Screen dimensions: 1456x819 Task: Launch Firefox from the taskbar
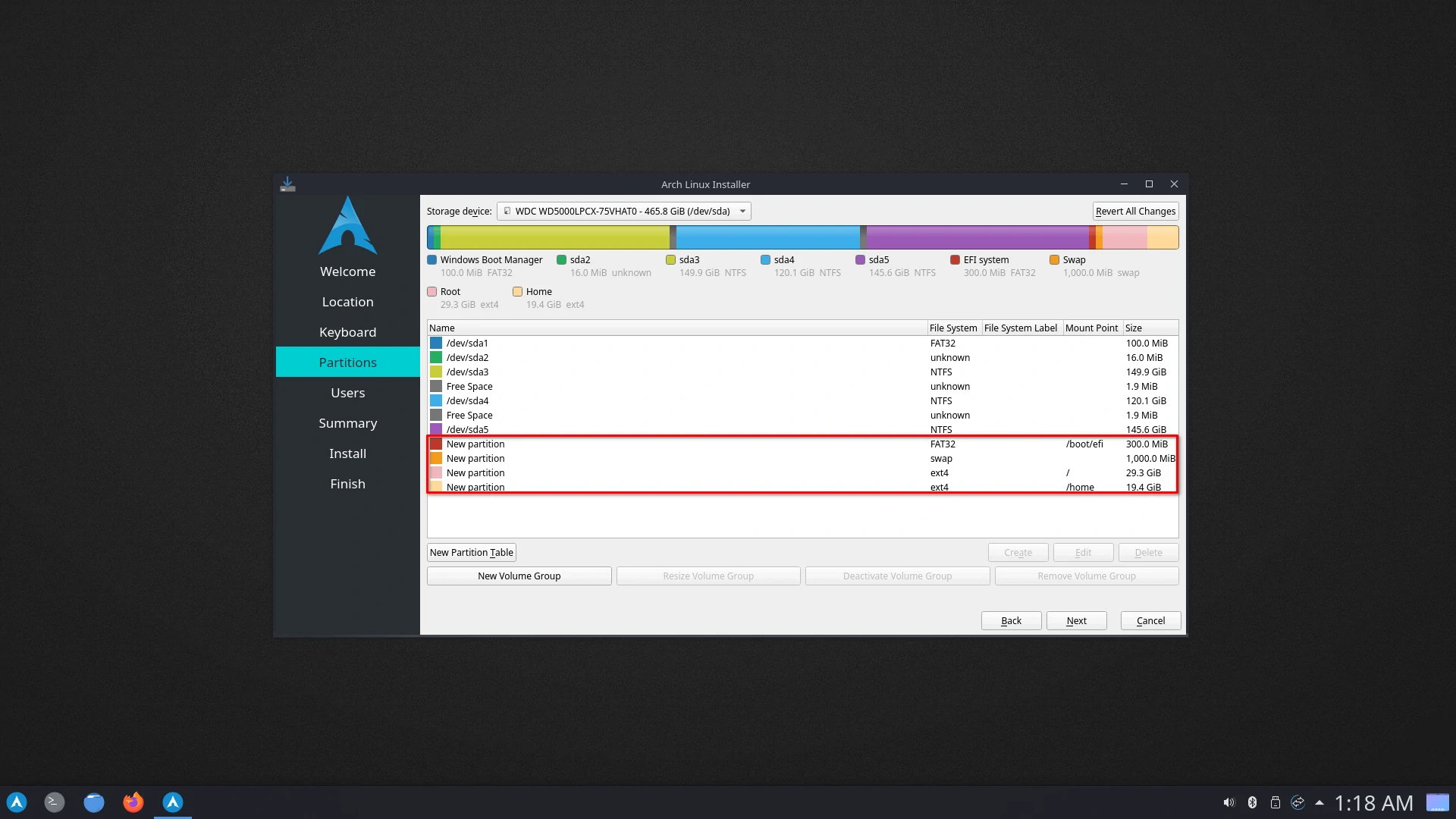(x=133, y=802)
